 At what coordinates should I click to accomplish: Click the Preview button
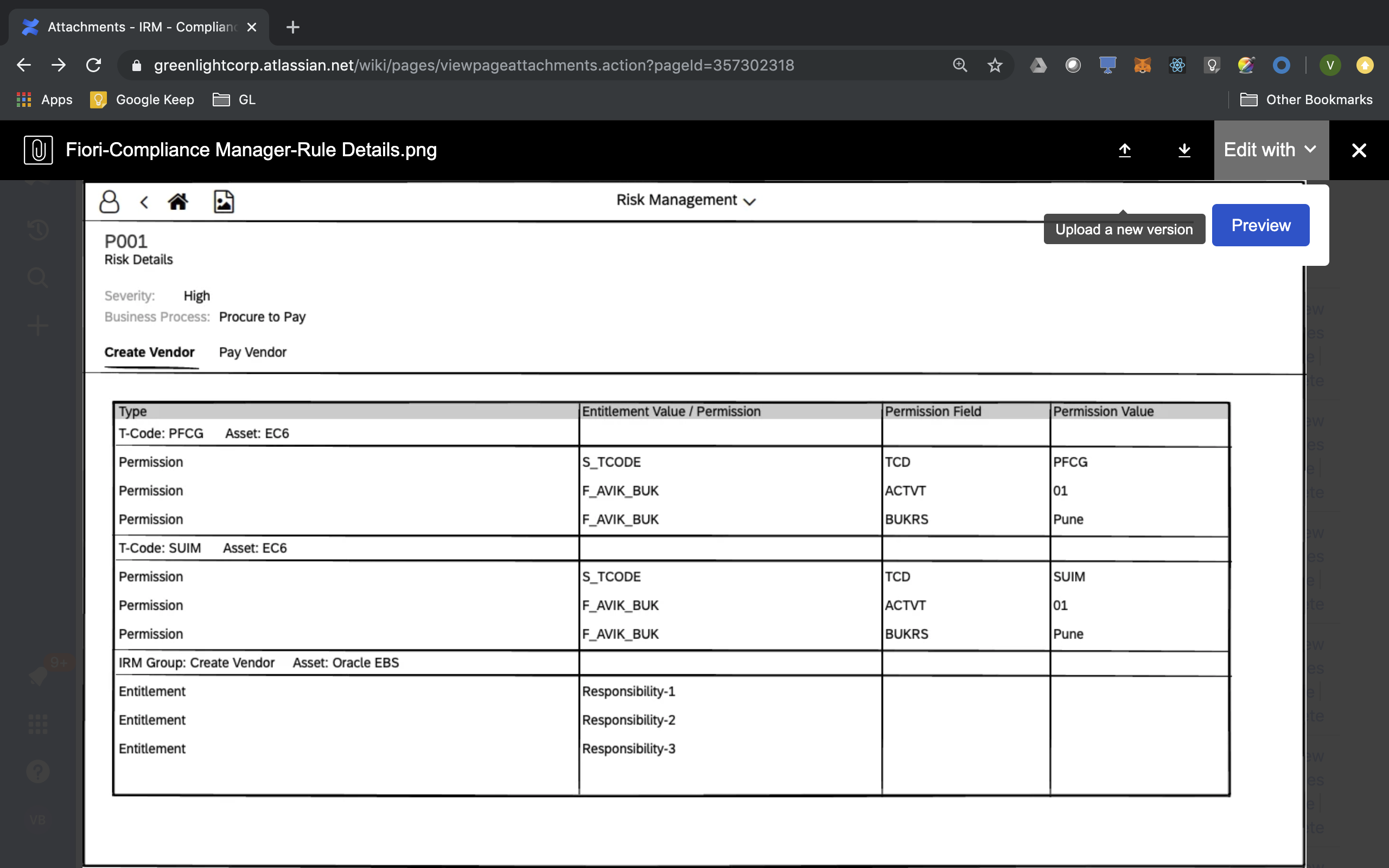tap(1260, 225)
